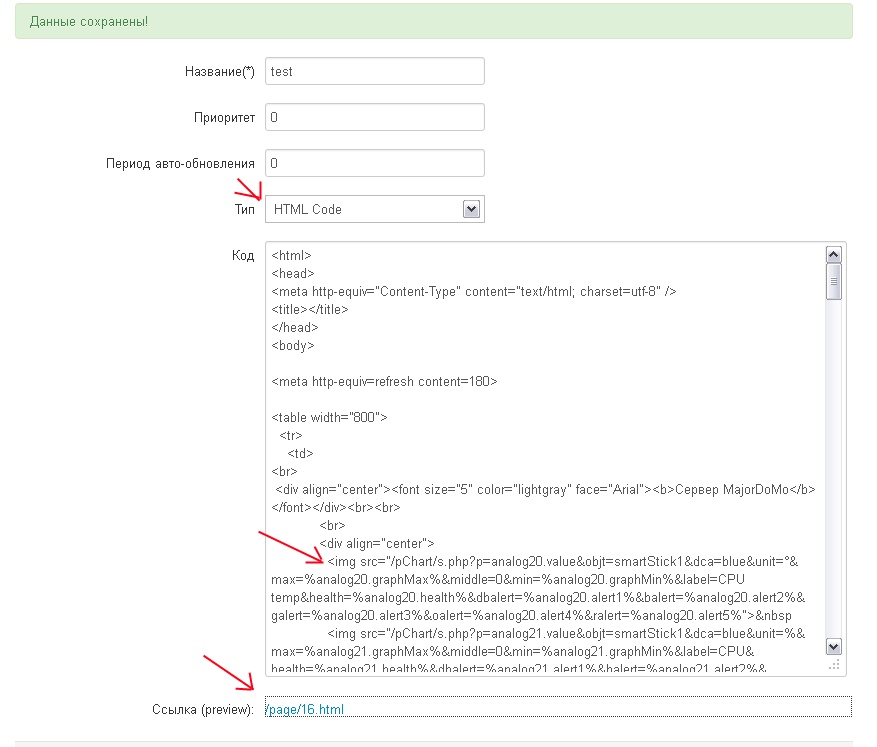Open the /page/16.html preview link

click(x=306, y=709)
